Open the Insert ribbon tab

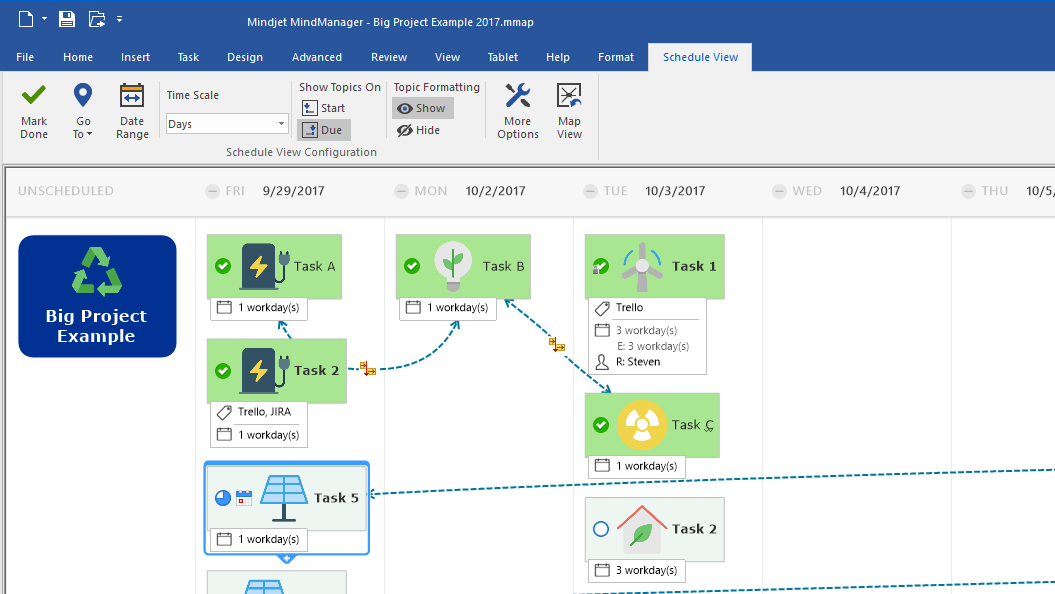[x=135, y=57]
